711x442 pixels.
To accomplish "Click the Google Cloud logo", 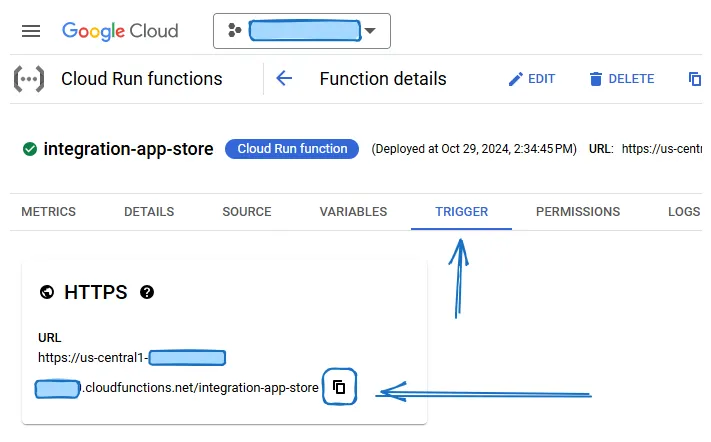I will (120, 31).
